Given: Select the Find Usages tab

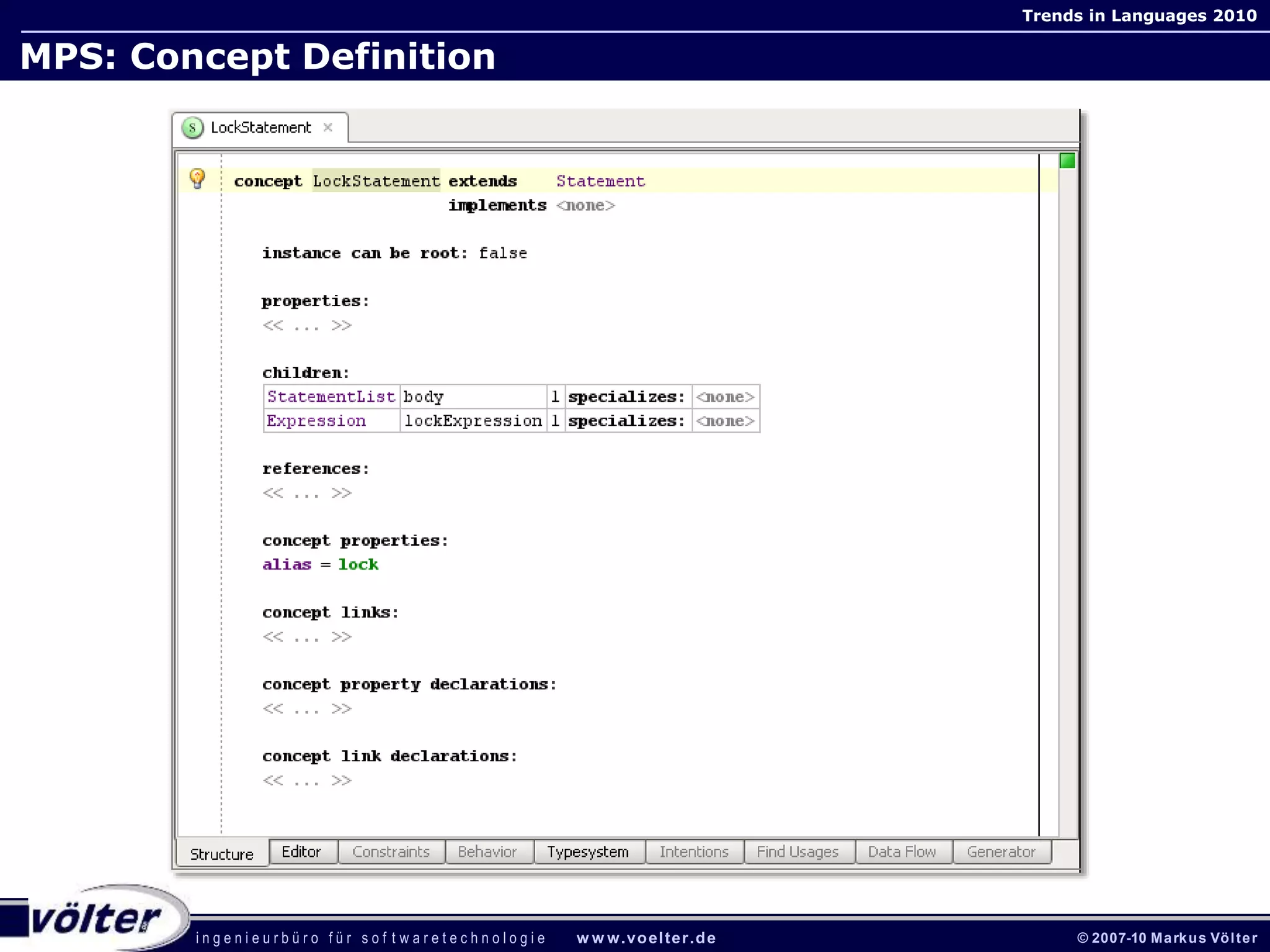Looking at the screenshot, I should click(x=797, y=852).
